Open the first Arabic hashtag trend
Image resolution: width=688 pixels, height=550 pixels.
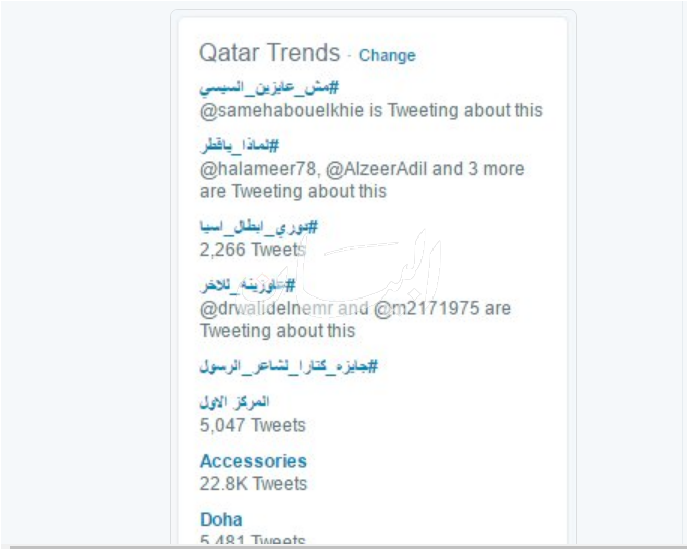(269, 87)
